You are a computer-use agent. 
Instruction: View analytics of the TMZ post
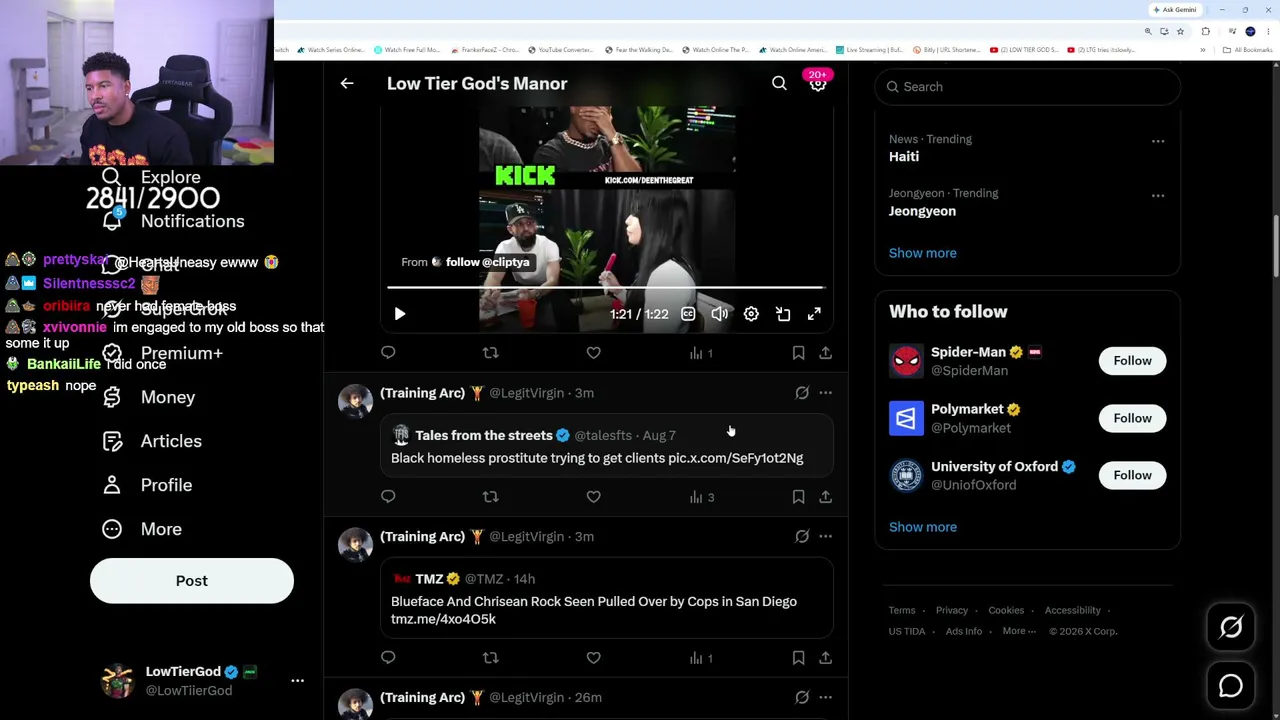click(701, 658)
